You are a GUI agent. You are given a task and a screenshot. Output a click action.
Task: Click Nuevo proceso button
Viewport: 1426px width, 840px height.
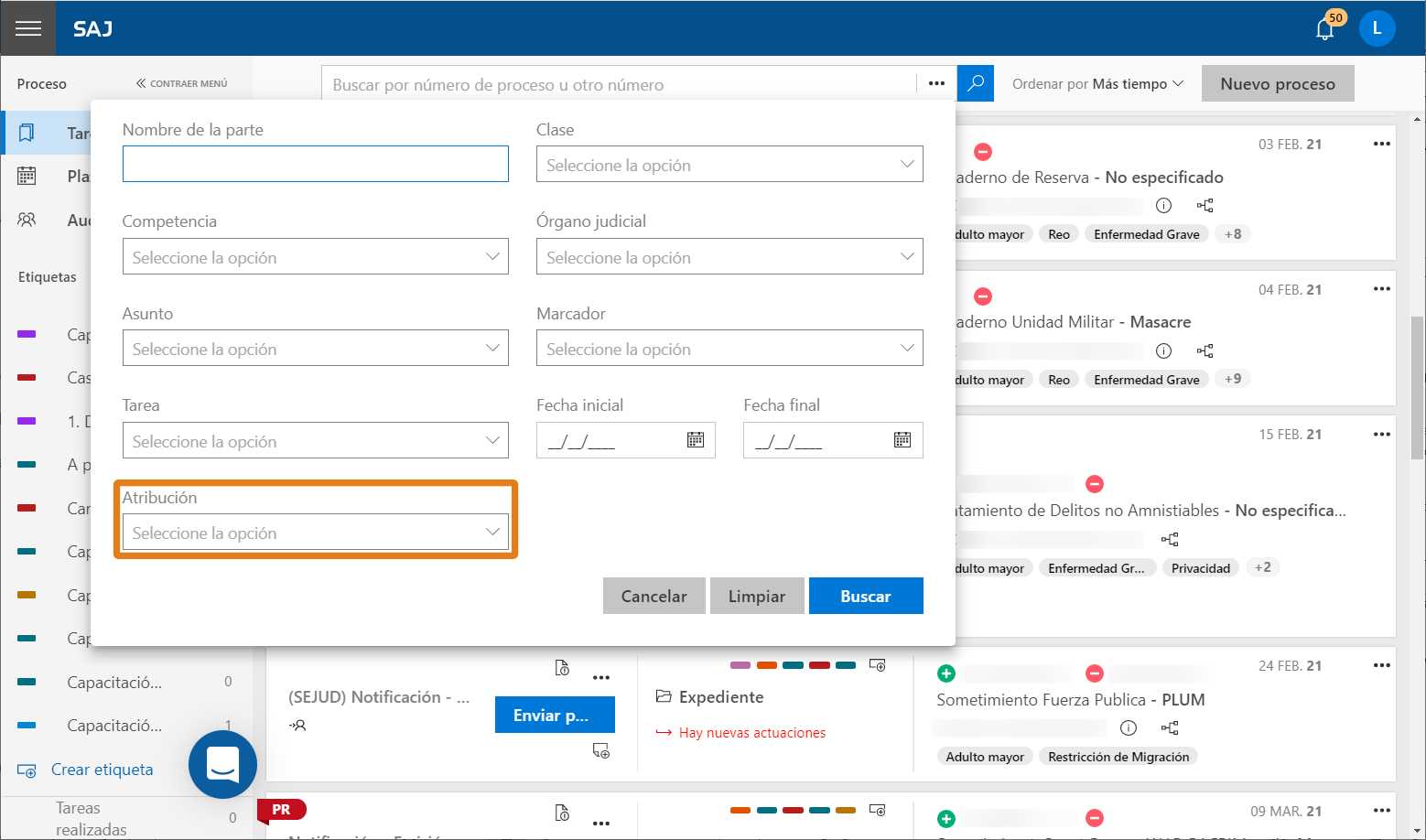[x=1278, y=83]
